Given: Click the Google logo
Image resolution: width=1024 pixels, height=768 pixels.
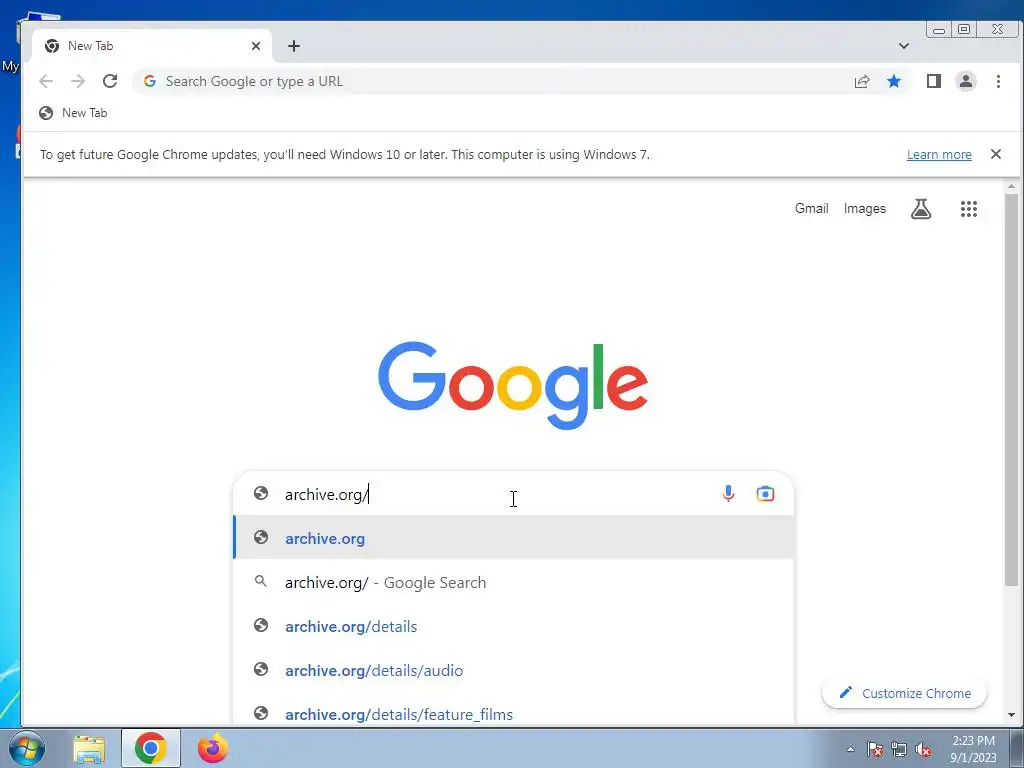Looking at the screenshot, I should point(513,385).
